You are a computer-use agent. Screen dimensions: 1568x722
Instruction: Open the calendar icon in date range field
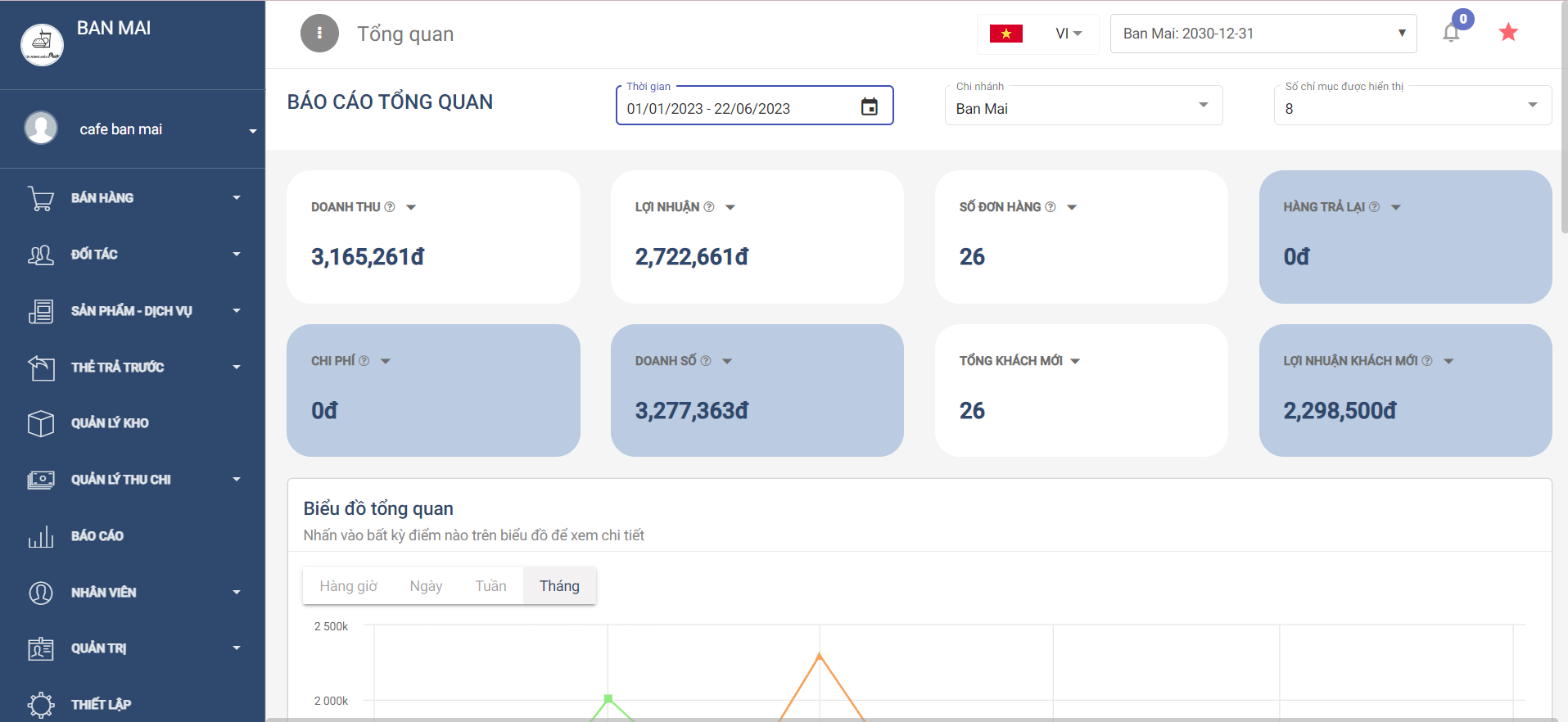[869, 107]
